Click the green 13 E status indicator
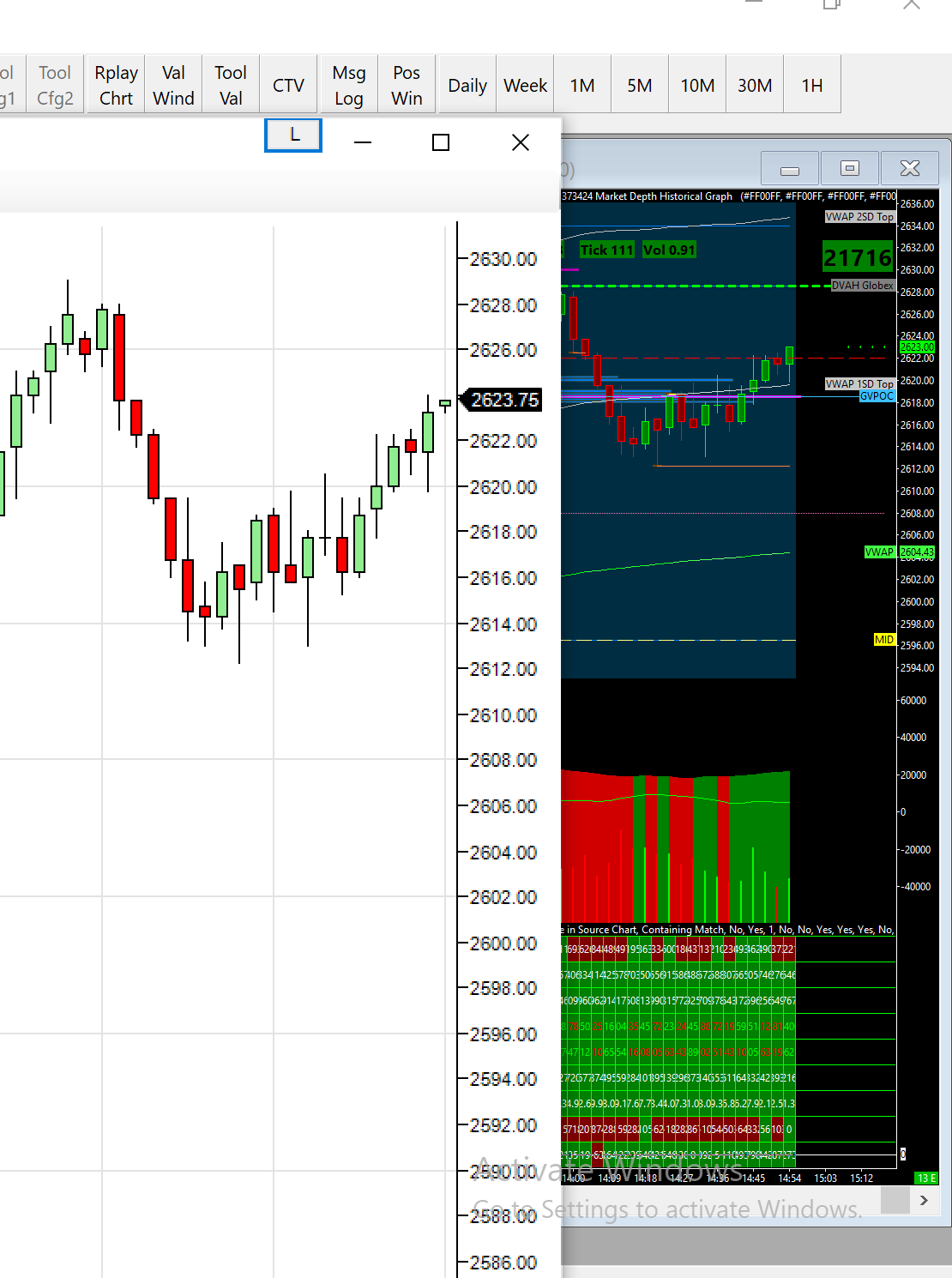 click(927, 1179)
